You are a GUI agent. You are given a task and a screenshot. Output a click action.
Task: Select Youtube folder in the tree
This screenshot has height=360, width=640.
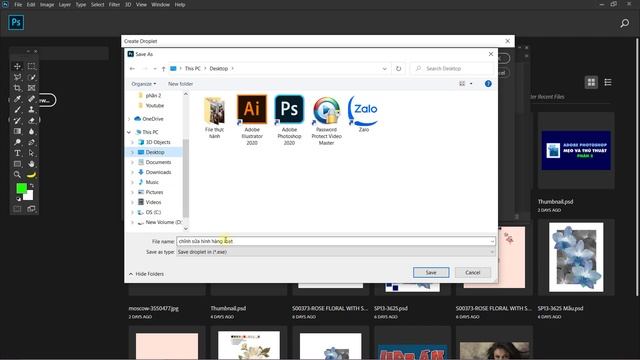coord(155,105)
